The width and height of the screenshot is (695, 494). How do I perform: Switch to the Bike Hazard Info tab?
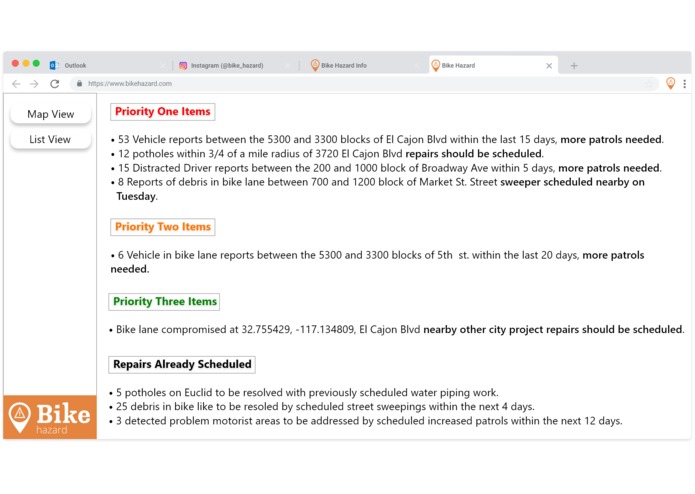(363, 66)
